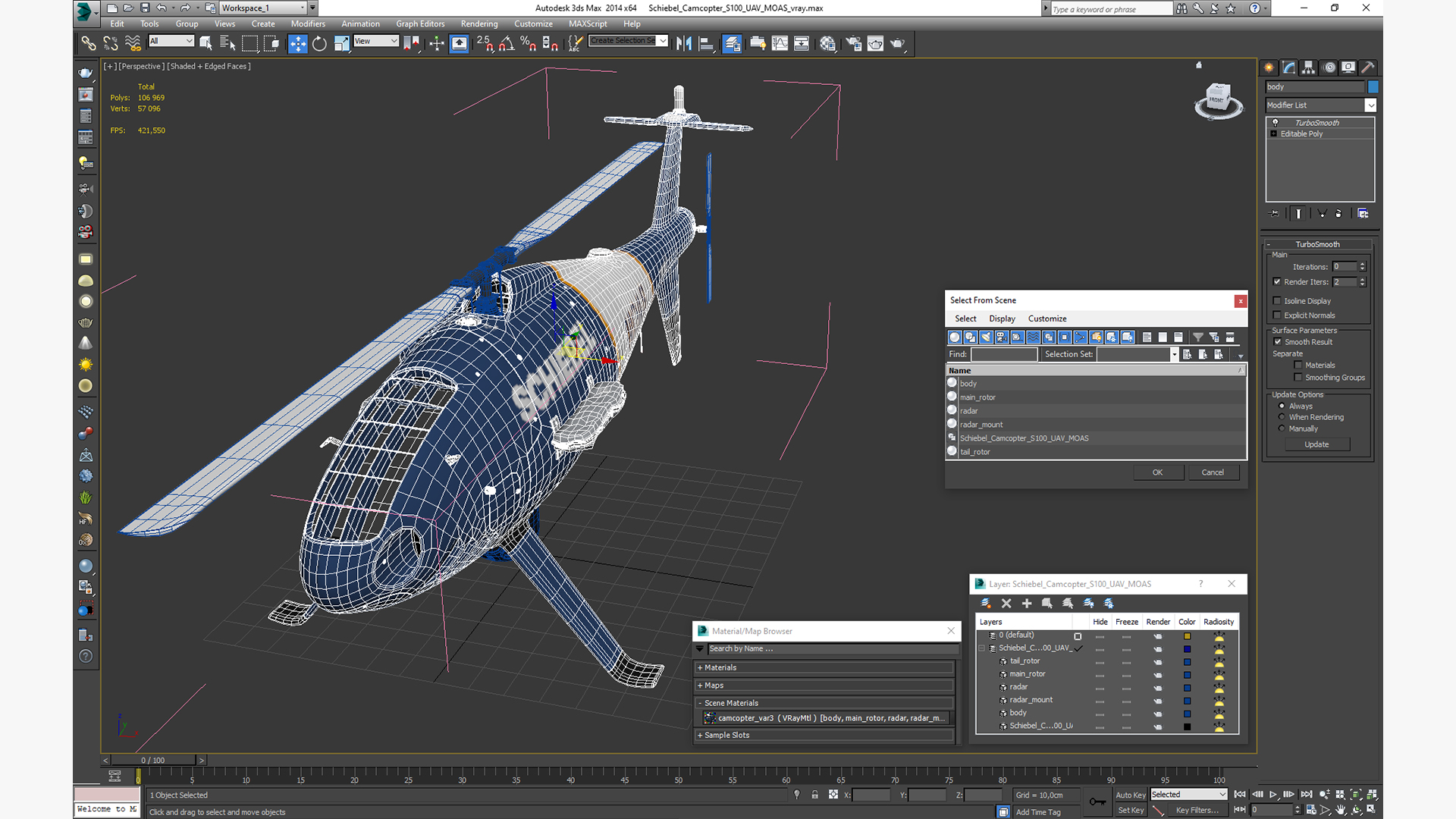Open the Modifier List dropdown

1370,105
